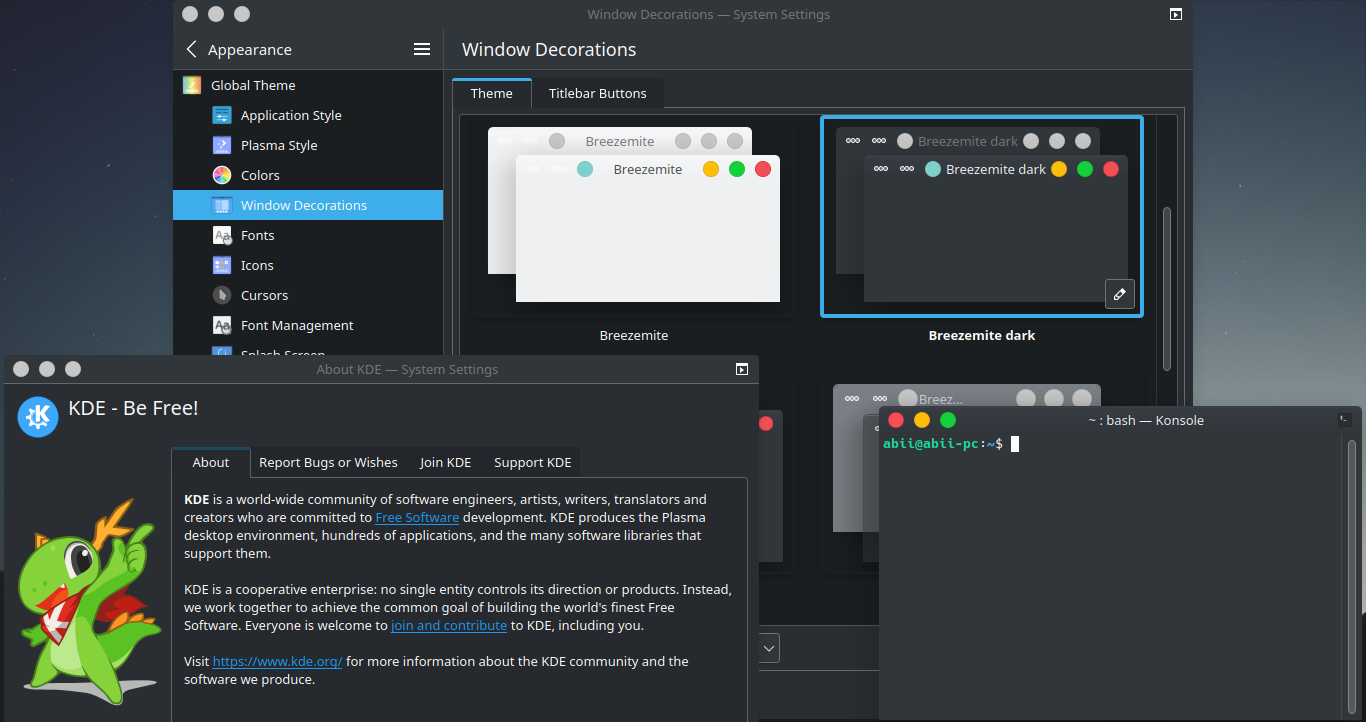
Task: Select the Breezemite light theme thumbnail
Action: (x=634, y=215)
